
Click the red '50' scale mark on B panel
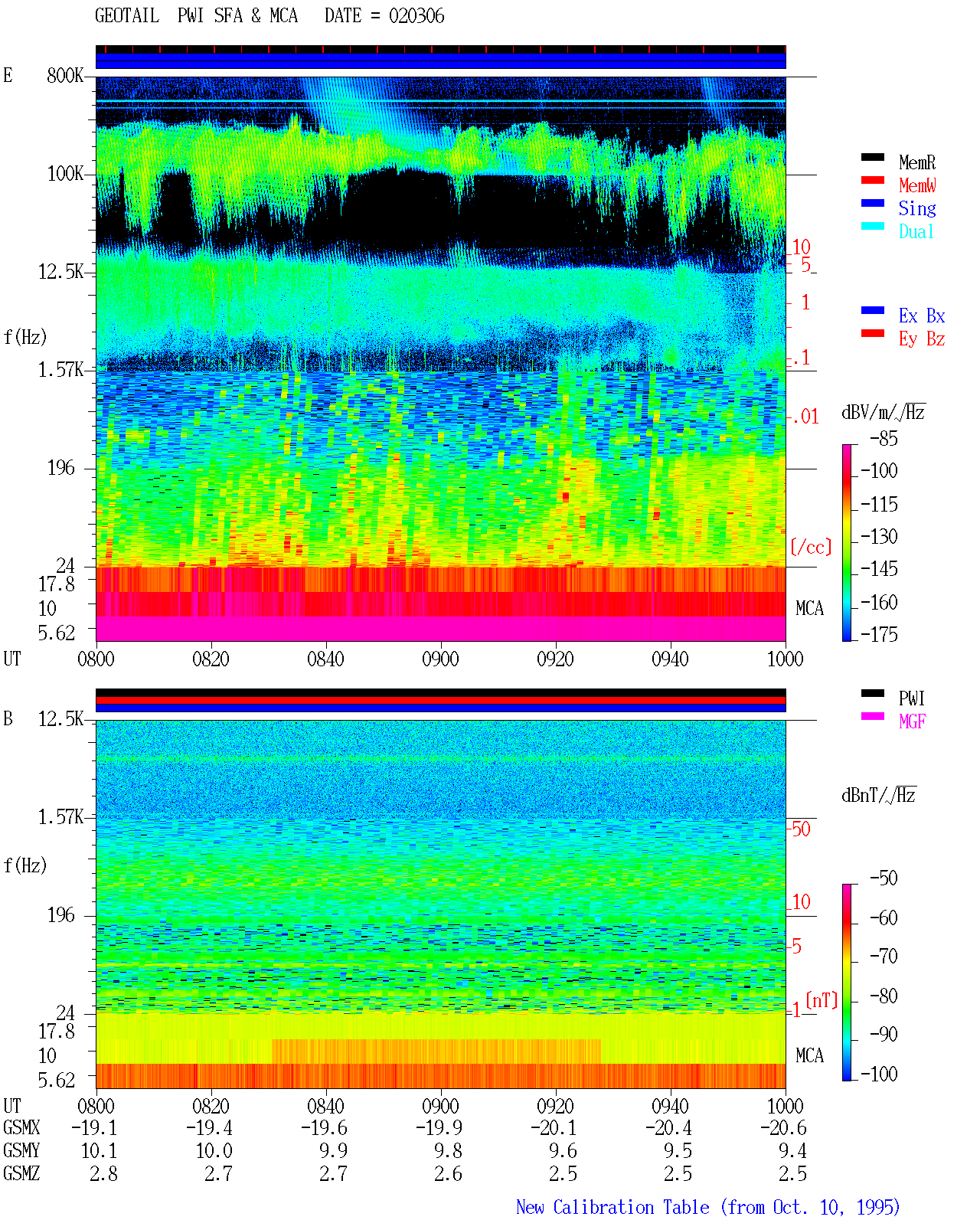tap(801, 829)
